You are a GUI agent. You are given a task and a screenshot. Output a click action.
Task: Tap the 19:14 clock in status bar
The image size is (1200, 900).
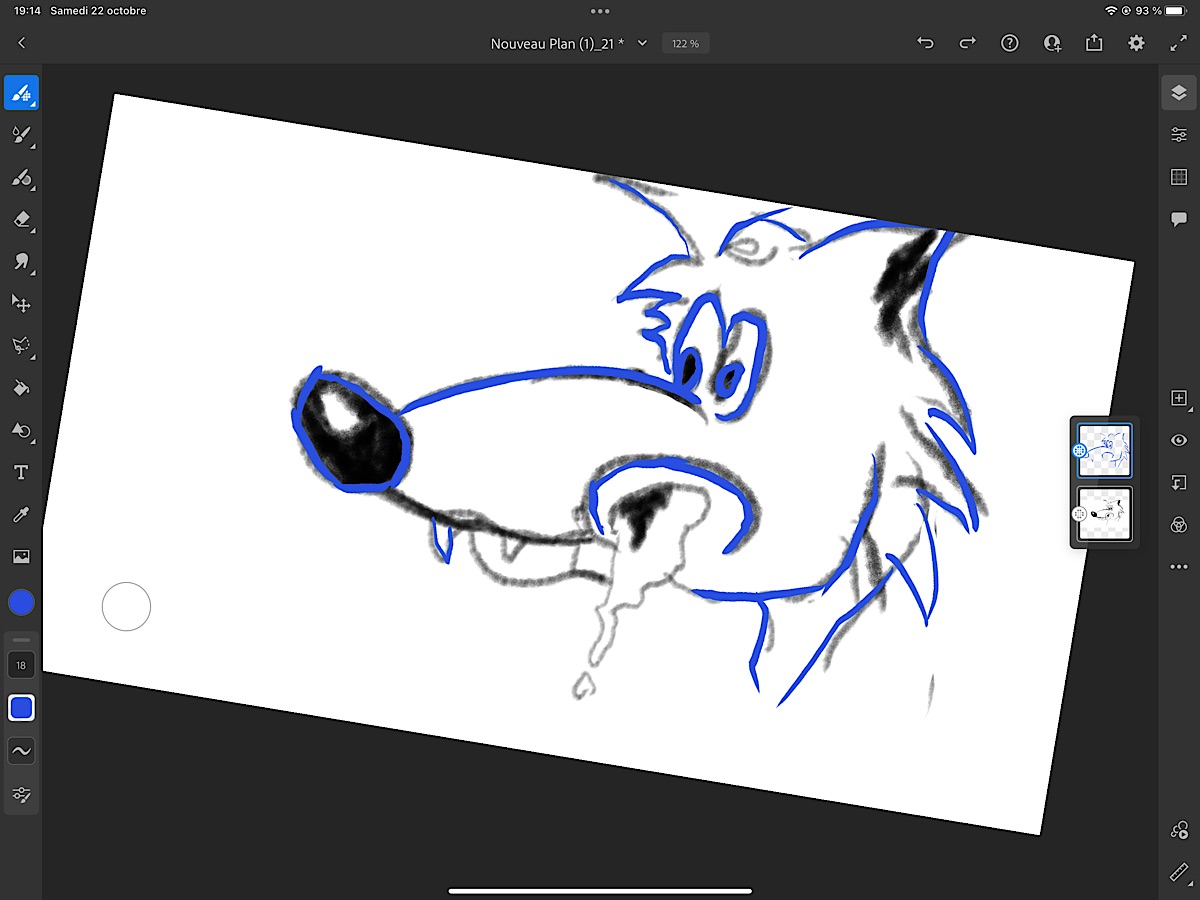(x=27, y=11)
